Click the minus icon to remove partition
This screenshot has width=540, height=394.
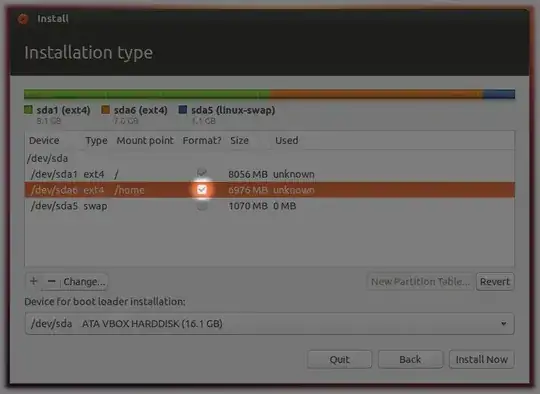[52, 281]
